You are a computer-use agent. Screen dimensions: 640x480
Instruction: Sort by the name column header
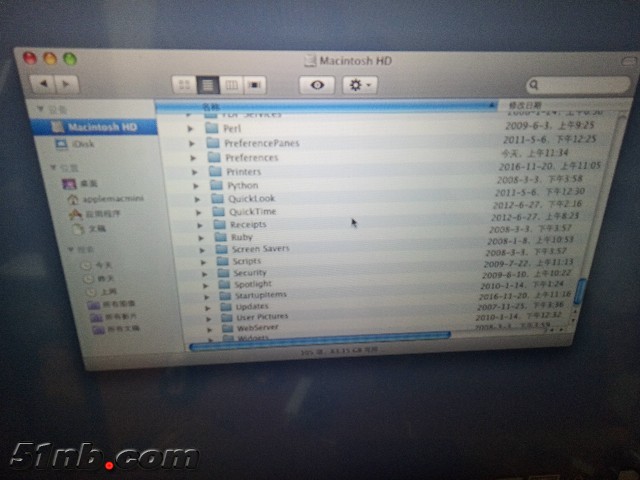[326, 107]
